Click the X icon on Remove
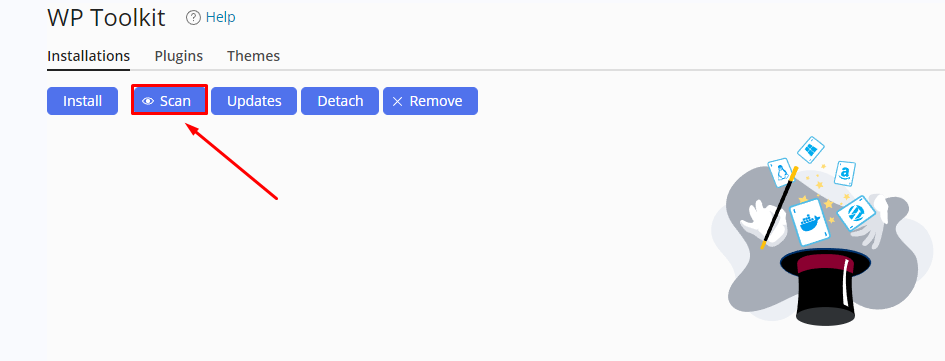This screenshot has width=945, height=361. tap(397, 101)
